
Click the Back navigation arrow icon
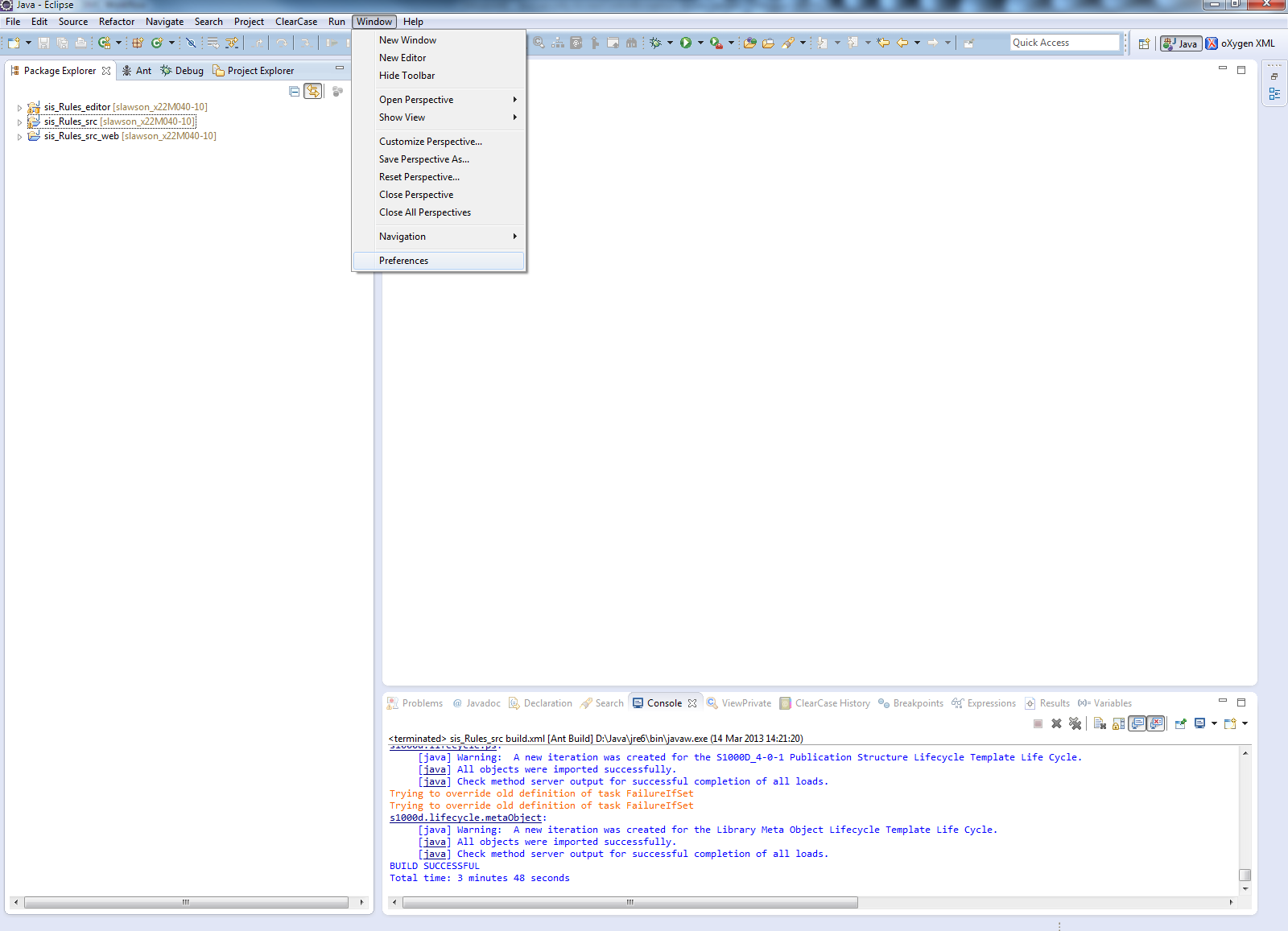[902, 43]
